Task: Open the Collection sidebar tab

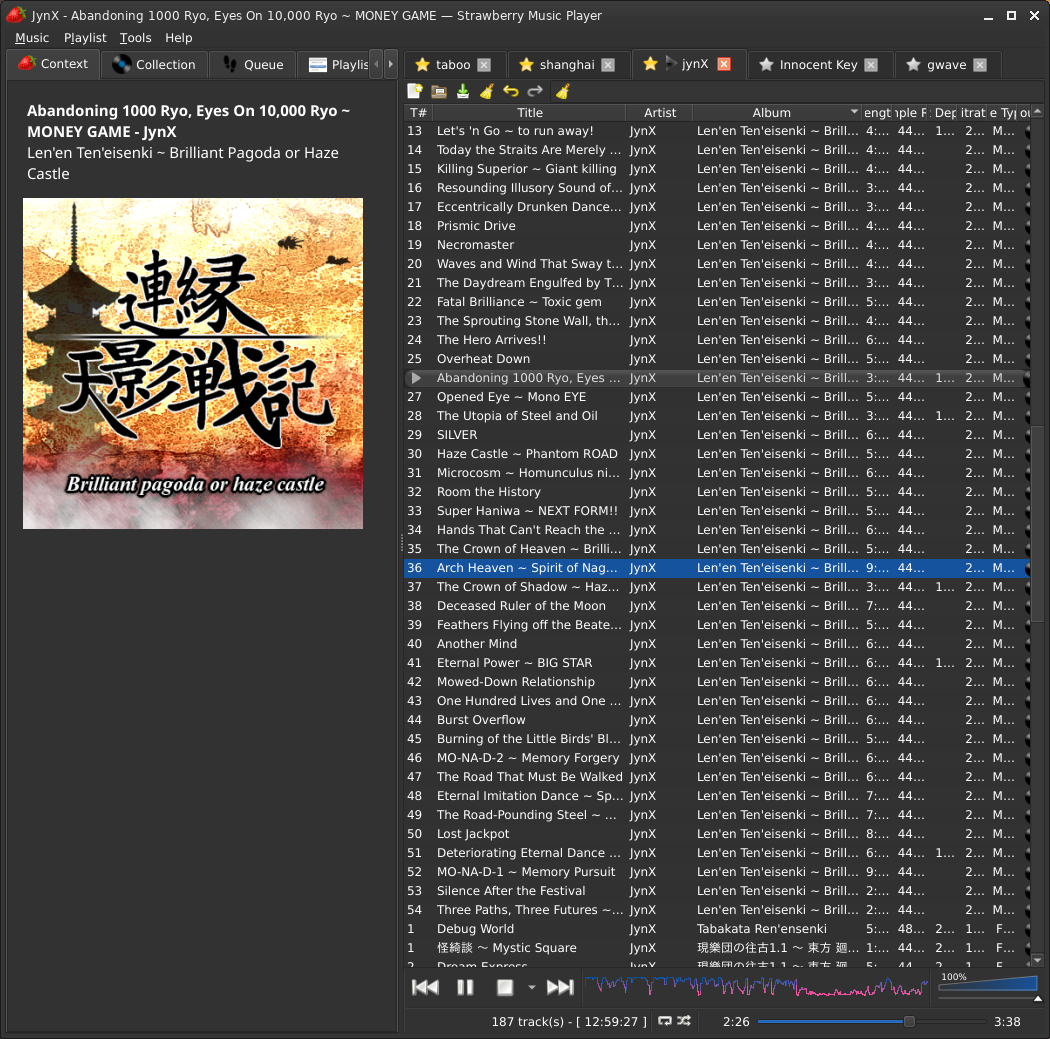Action: tap(154, 65)
